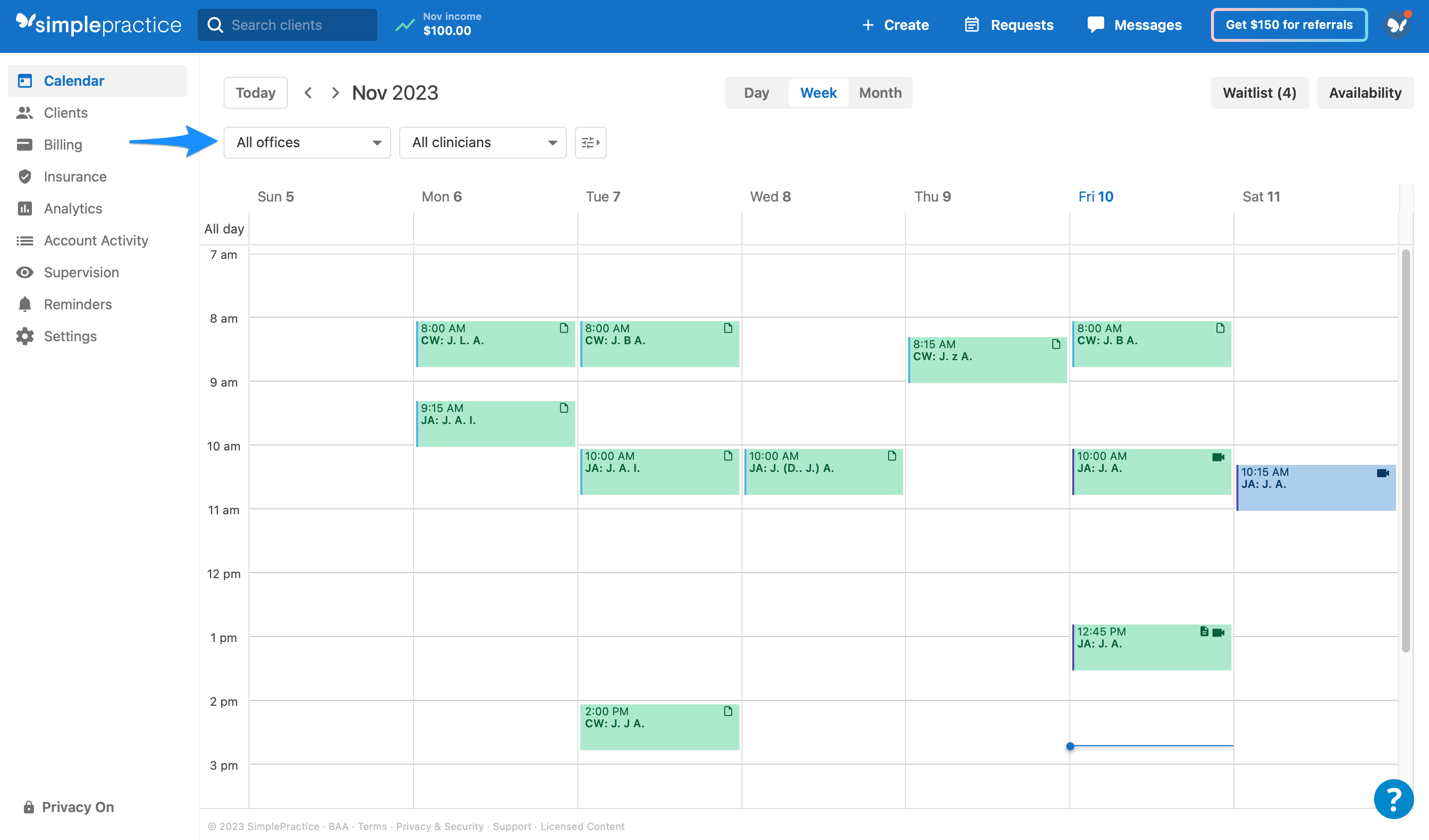Click the SimplePractice logo
Image resolution: width=1429 pixels, height=840 pixels.
tap(98, 24)
